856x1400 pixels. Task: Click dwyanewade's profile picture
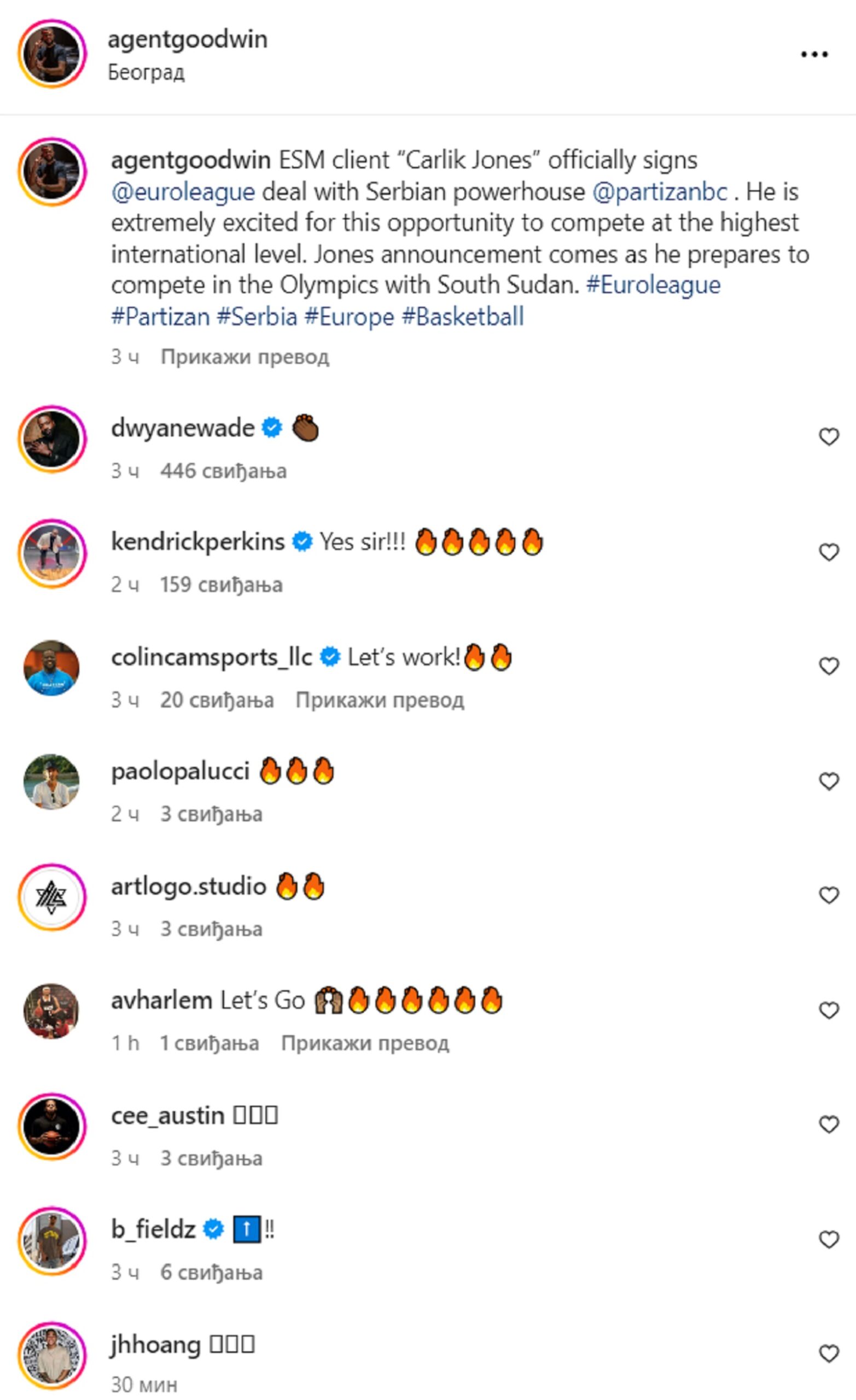[53, 436]
